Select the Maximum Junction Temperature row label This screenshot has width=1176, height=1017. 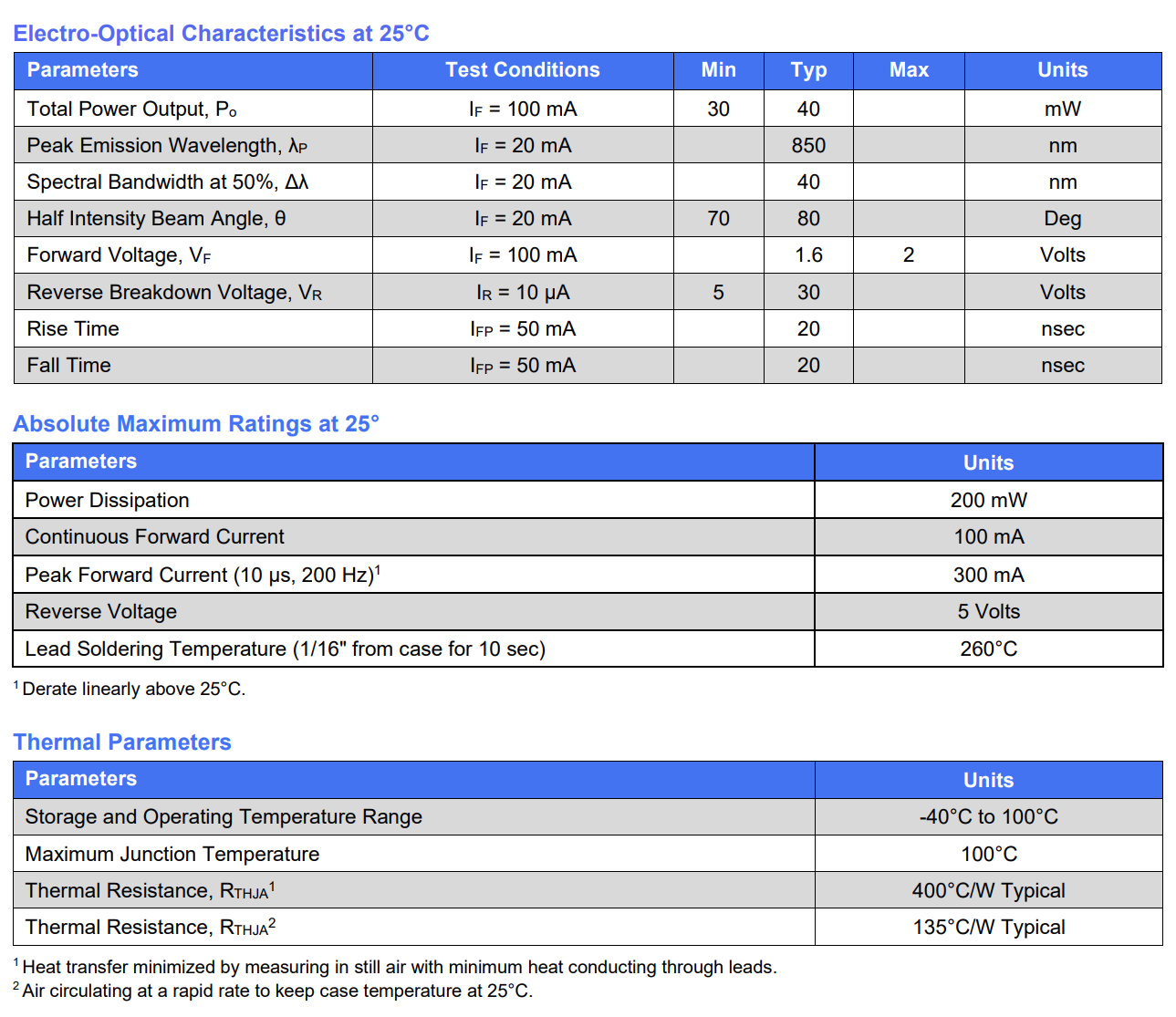pyautogui.click(x=172, y=855)
